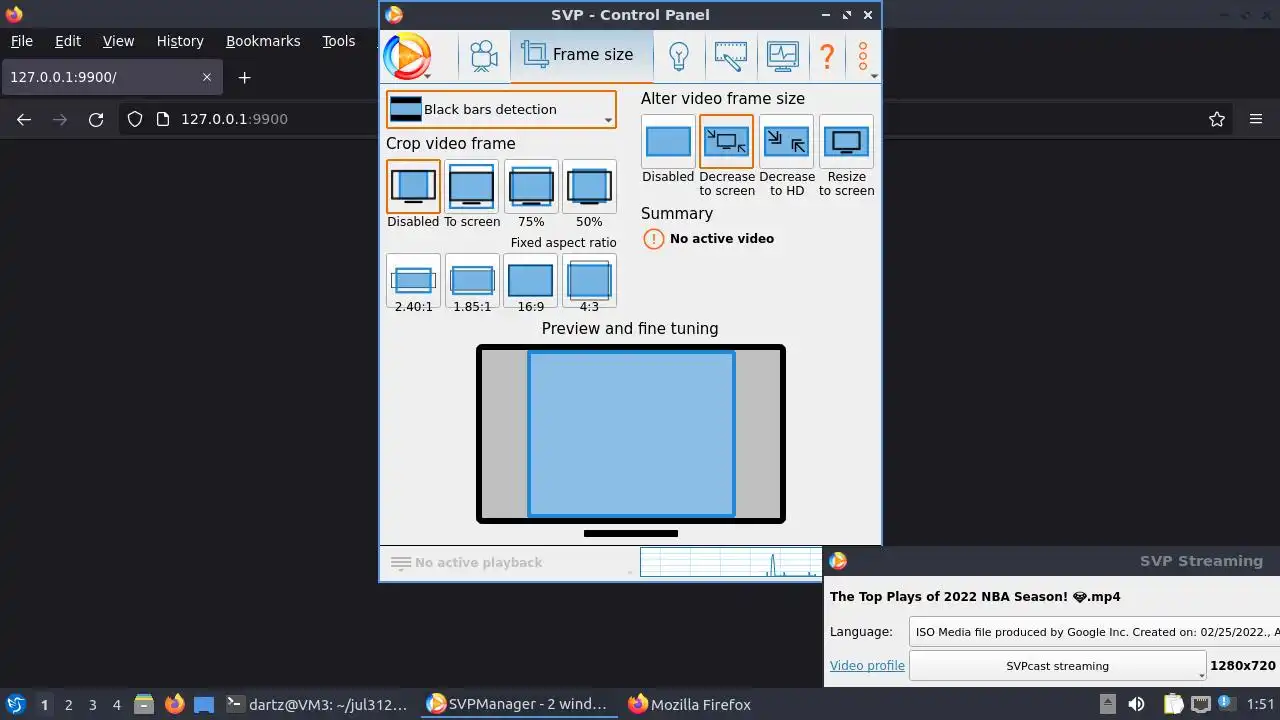Open the desktop start menu icon
The width and height of the screenshot is (1280, 720).
tap(15, 704)
